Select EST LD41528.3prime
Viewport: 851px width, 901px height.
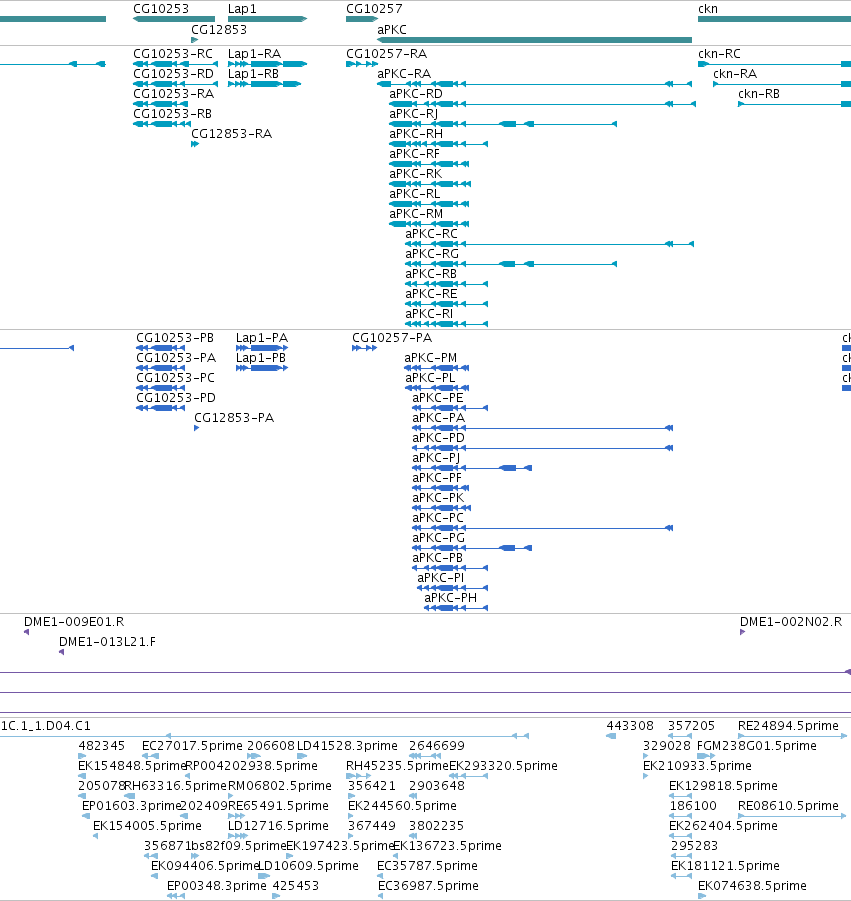302,756
